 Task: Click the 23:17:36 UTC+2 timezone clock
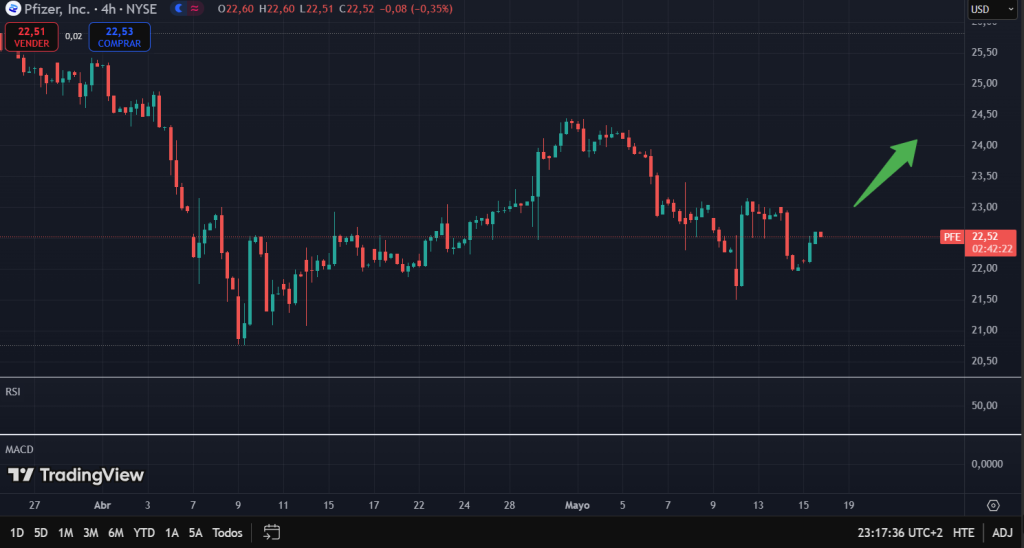point(900,533)
